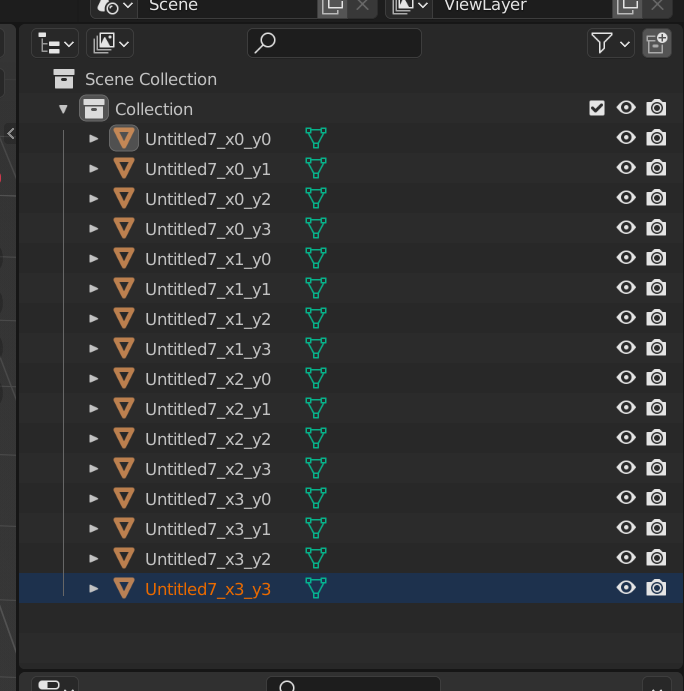
Task: Click mesh data icon for Untitled7_x1_y0
Action: (316, 258)
